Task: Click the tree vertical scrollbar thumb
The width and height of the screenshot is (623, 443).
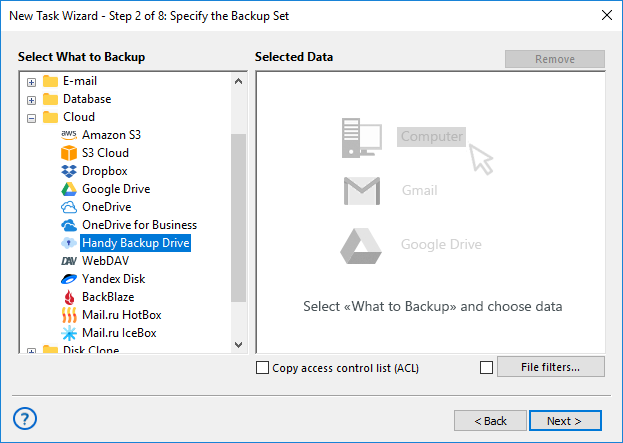Action: tap(238, 218)
